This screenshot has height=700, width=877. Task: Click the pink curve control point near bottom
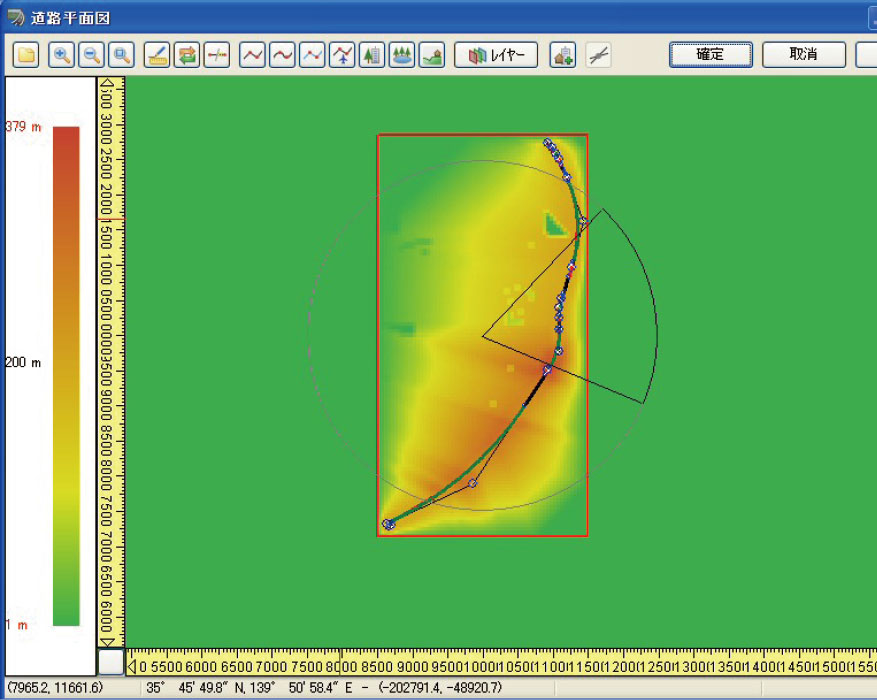(x=473, y=483)
